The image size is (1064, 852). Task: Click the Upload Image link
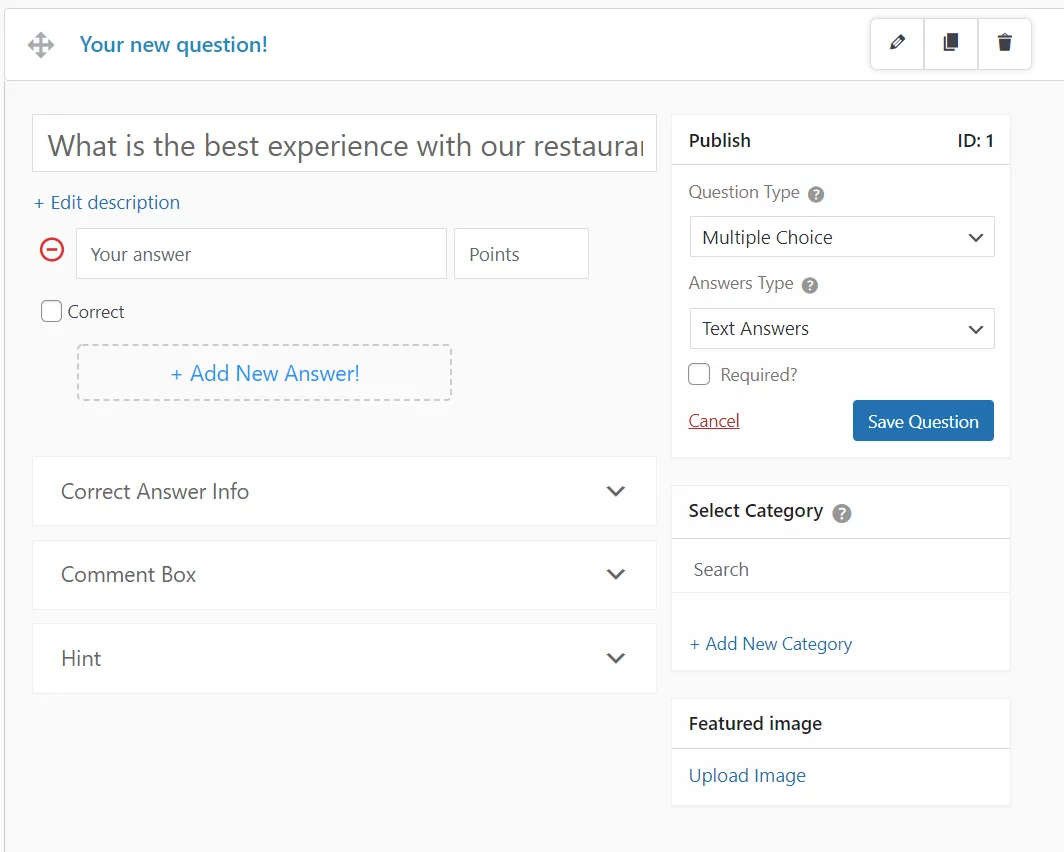[x=747, y=776]
